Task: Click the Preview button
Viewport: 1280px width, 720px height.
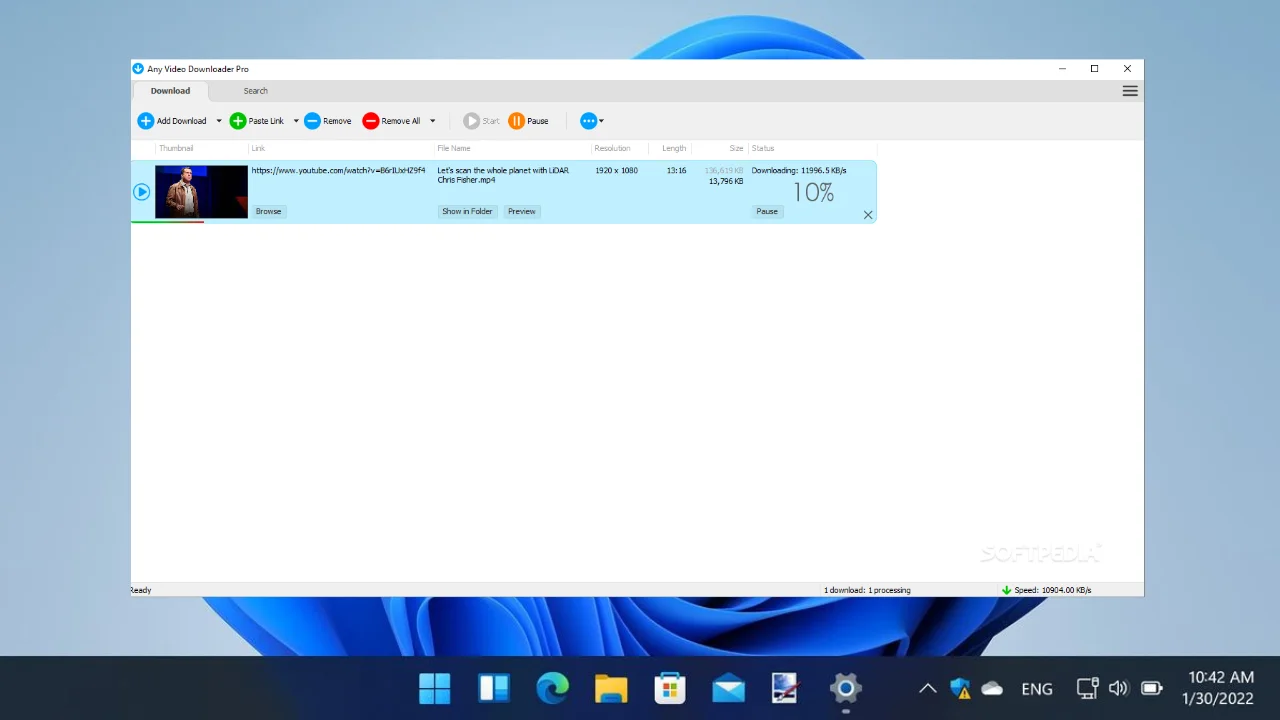Action: 522,211
